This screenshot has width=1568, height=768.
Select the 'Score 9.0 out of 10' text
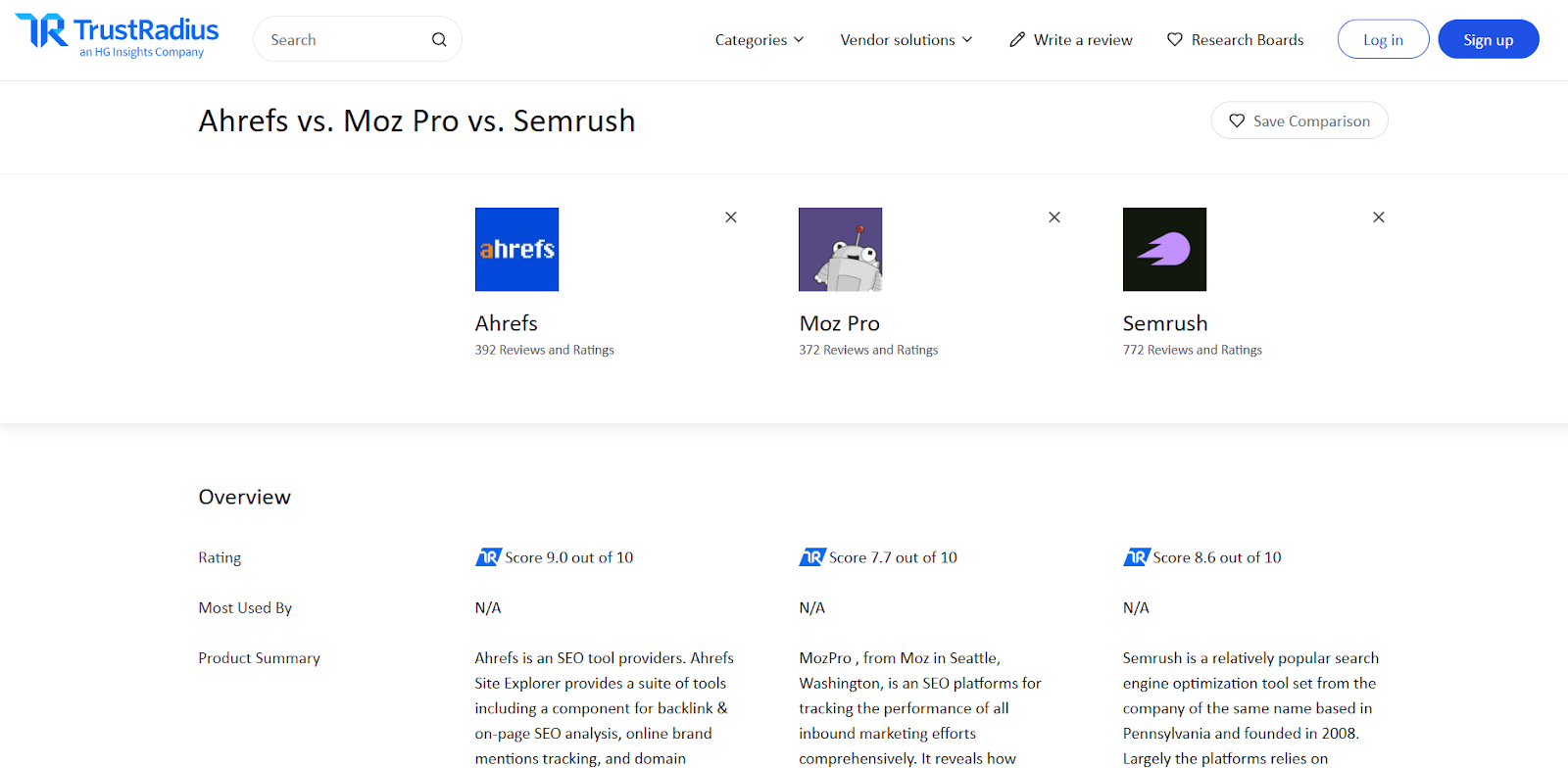[x=569, y=557]
